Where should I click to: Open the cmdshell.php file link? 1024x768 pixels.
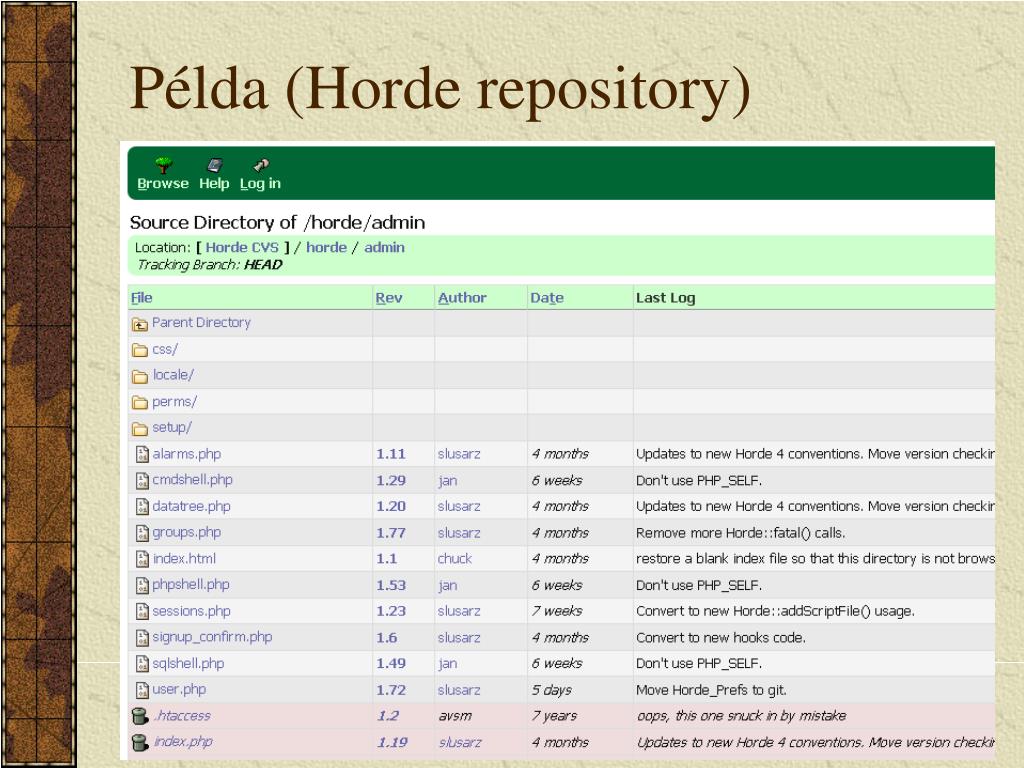193,479
